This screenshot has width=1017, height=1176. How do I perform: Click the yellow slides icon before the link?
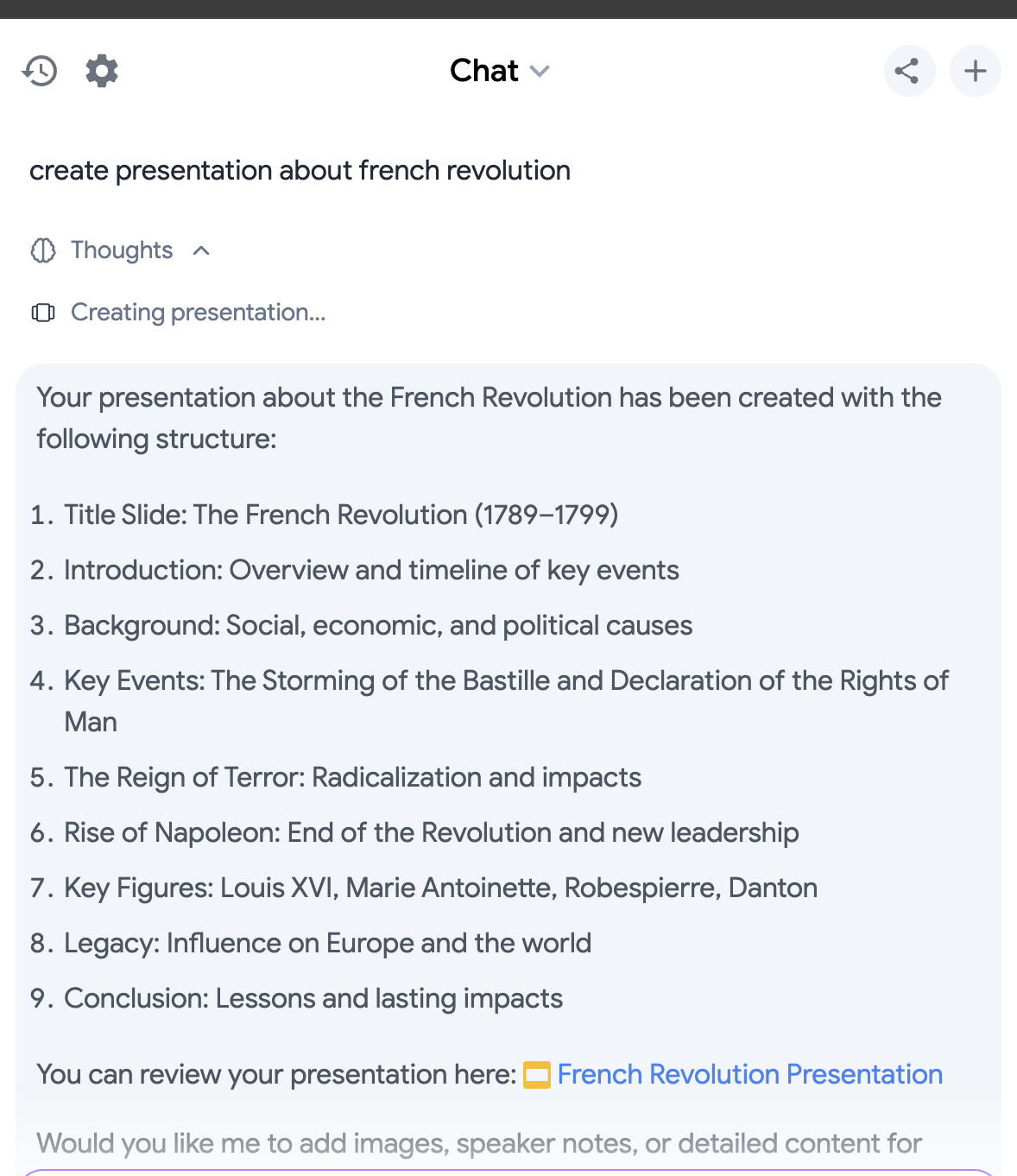point(537,1075)
